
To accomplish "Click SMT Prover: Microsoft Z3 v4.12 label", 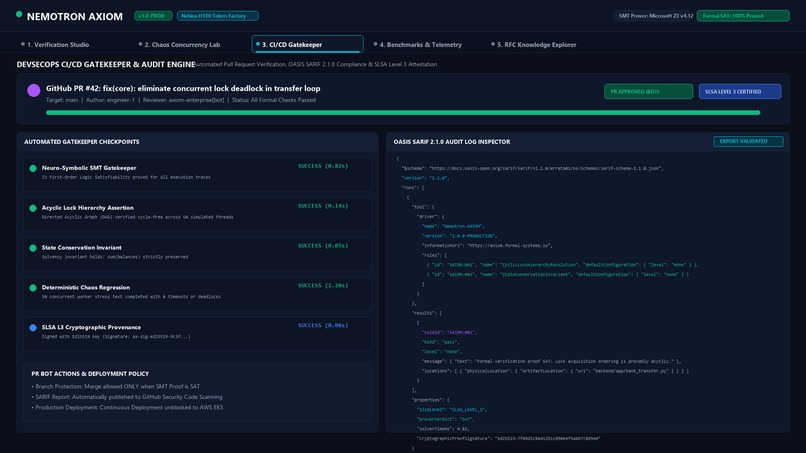I will click(655, 16).
